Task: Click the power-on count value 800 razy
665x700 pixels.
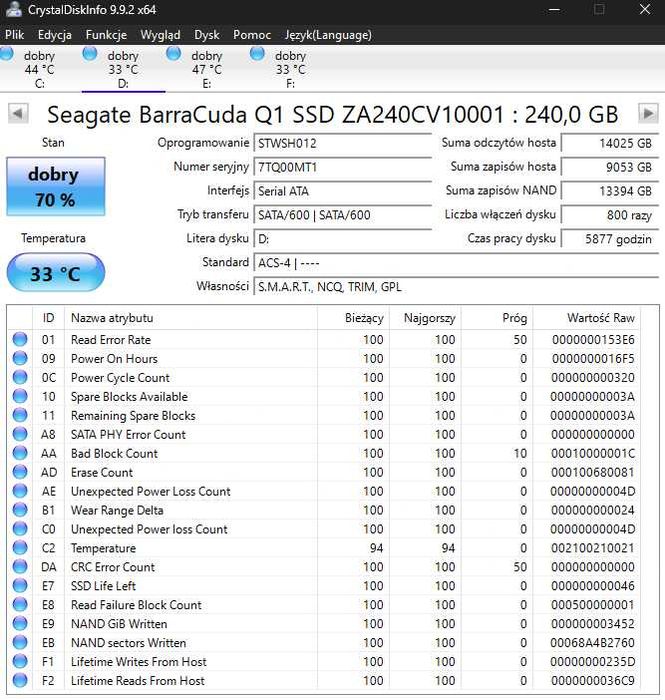Action: coord(610,215)
